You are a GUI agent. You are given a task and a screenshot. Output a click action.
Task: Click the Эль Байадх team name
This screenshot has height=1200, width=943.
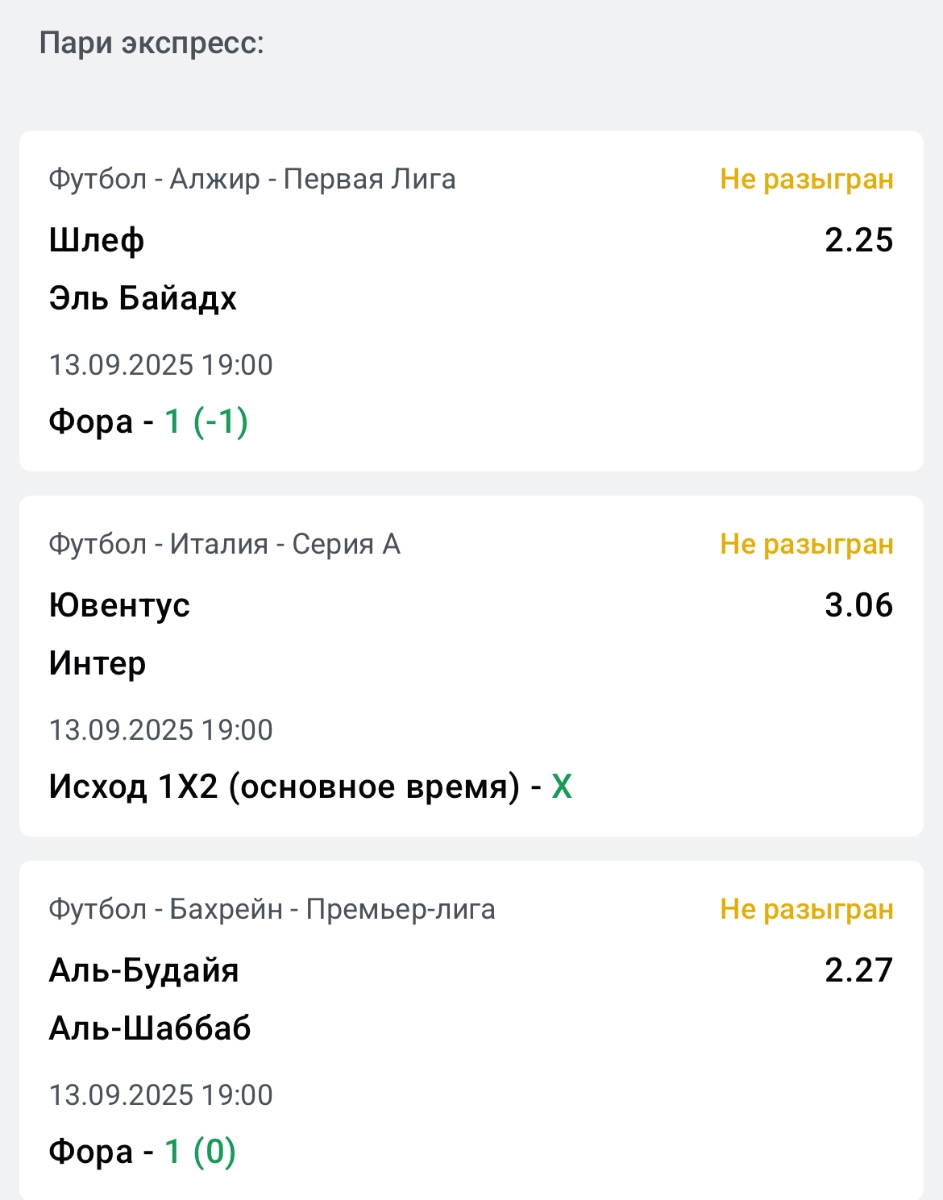[x=143, y=298]
